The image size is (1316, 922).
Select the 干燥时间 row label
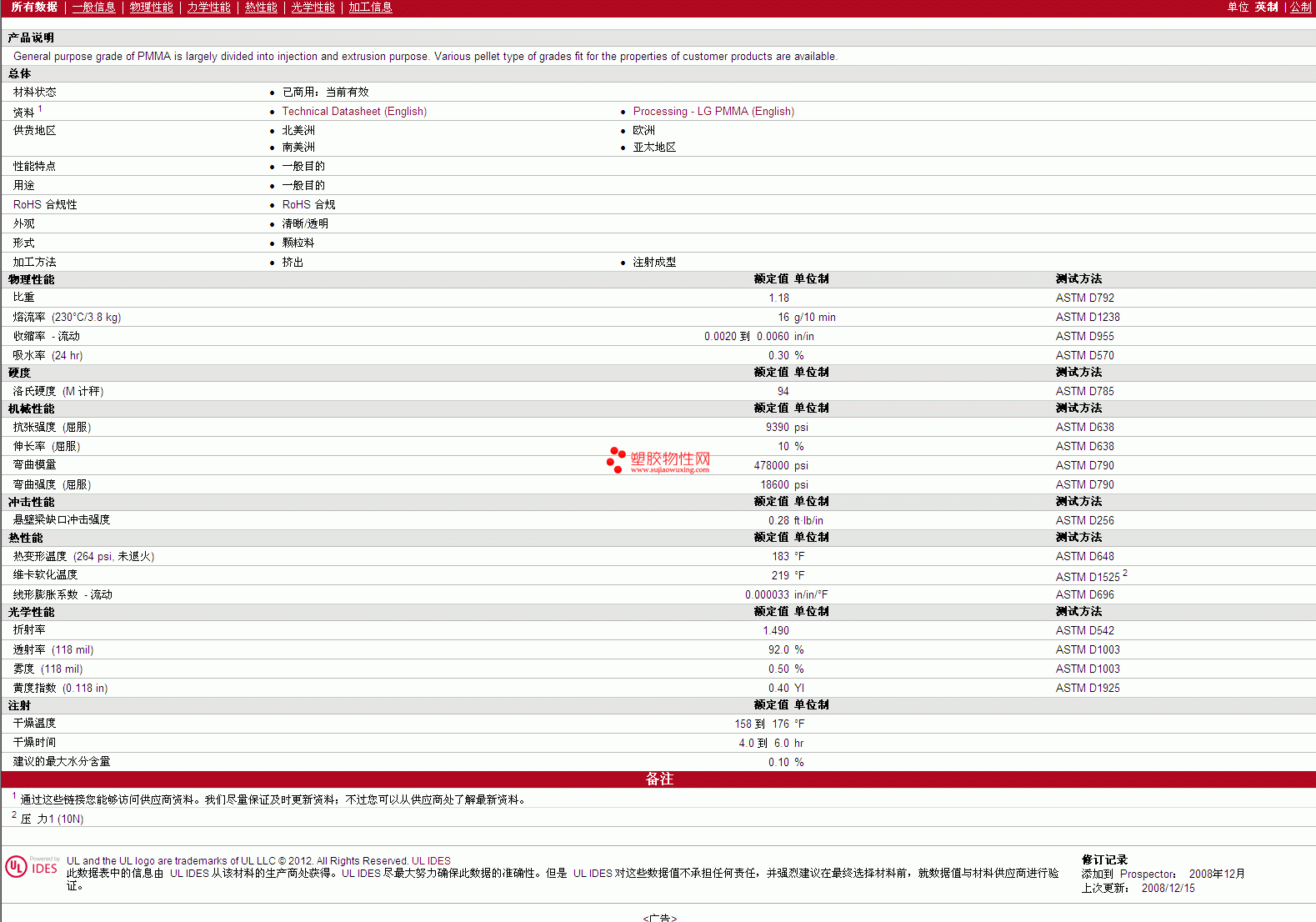[34, 743]
